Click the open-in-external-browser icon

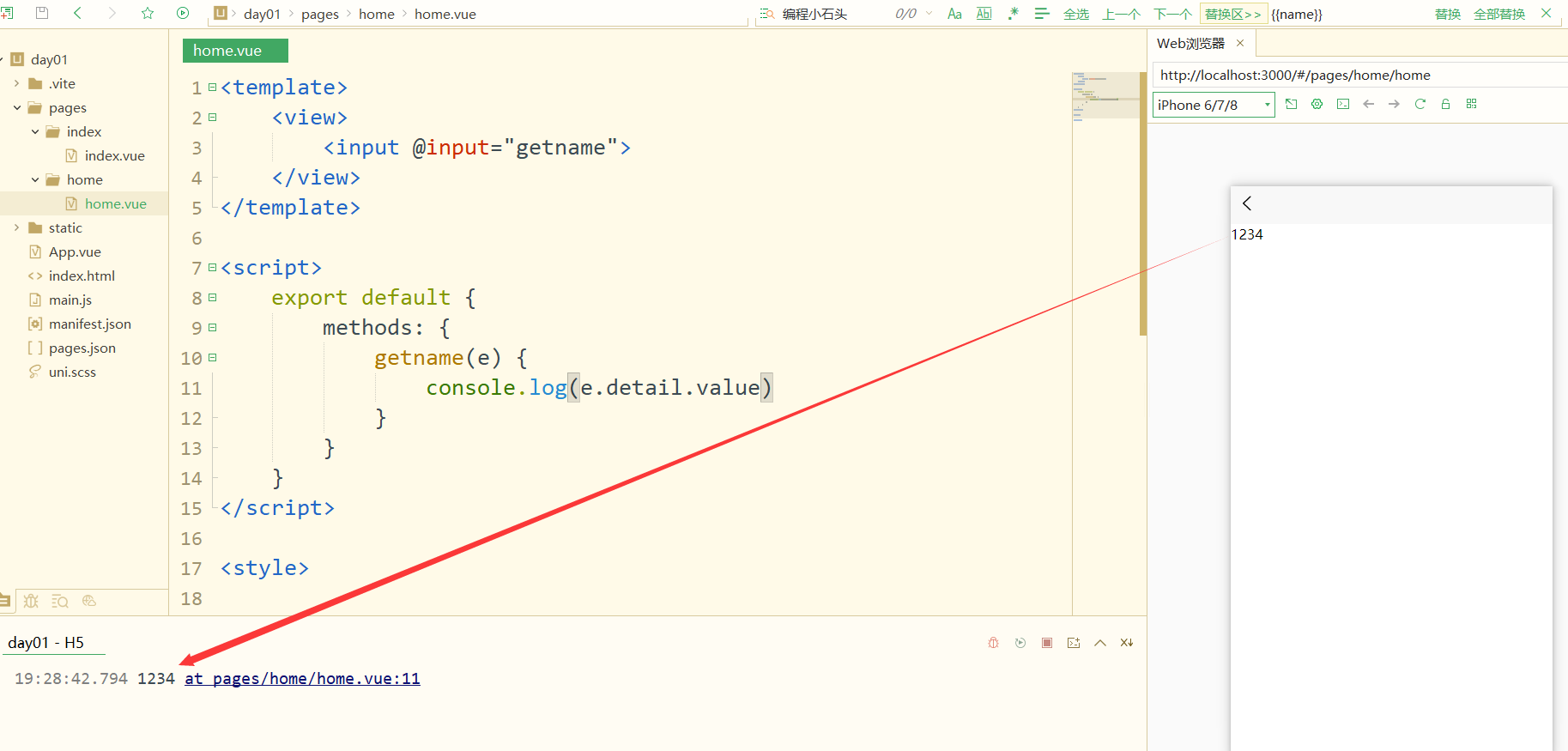(1291, 104)
